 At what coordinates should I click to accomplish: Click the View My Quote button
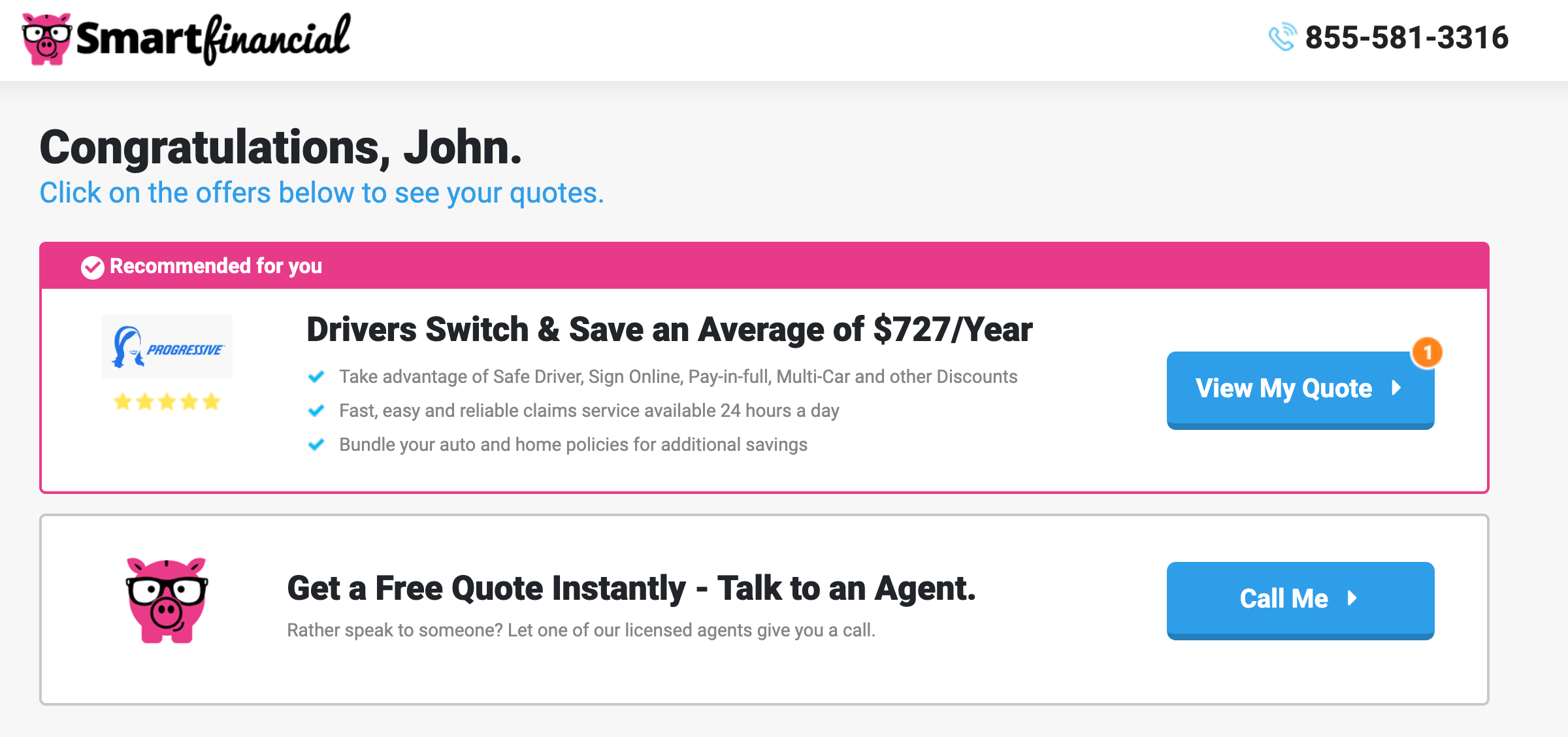tap(1300, 390)
